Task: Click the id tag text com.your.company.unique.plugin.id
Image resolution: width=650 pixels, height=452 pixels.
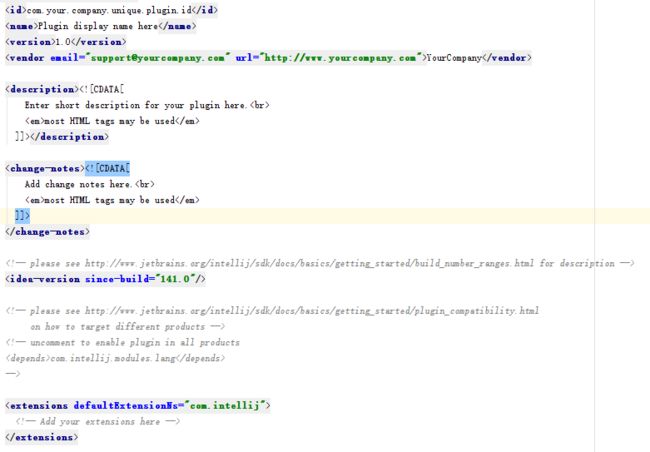Action: coord(109,10)
